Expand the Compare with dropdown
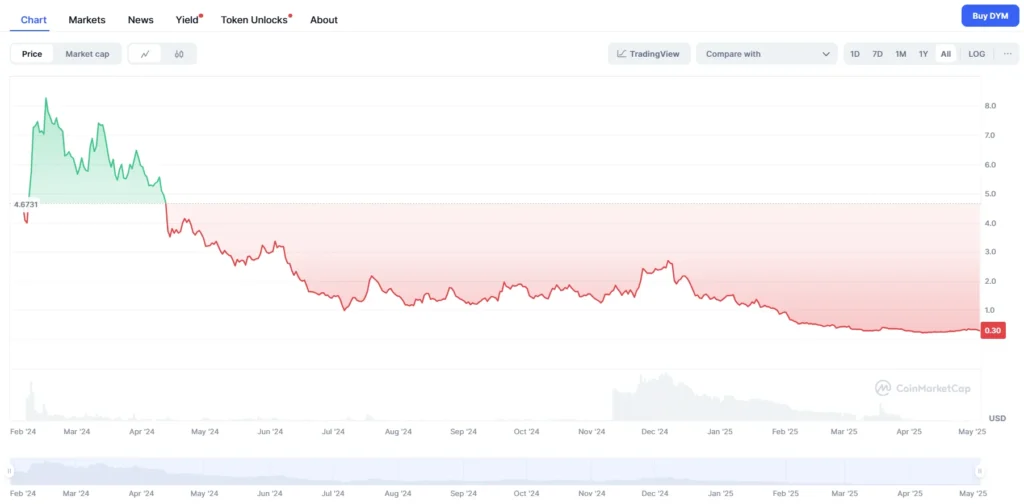1024x504 pixels. pyautogui.click(x=767, y=54)
